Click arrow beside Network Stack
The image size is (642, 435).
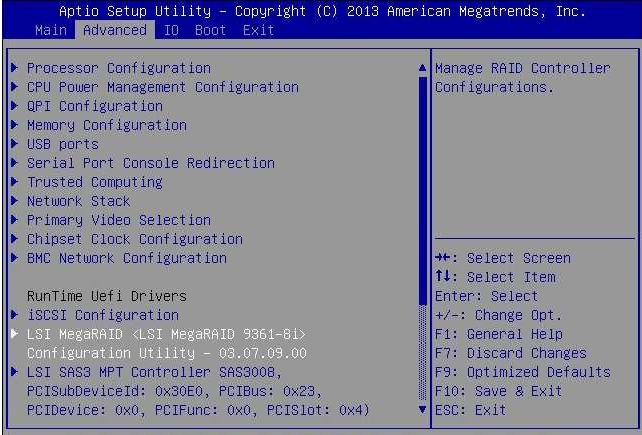14,200
